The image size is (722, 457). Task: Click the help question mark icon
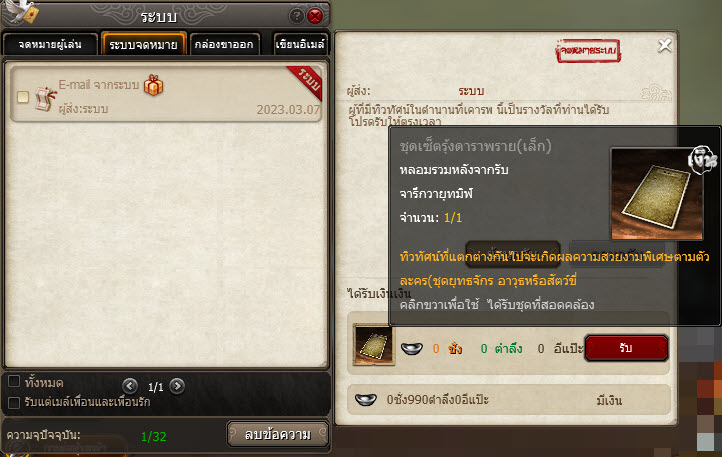296,17
